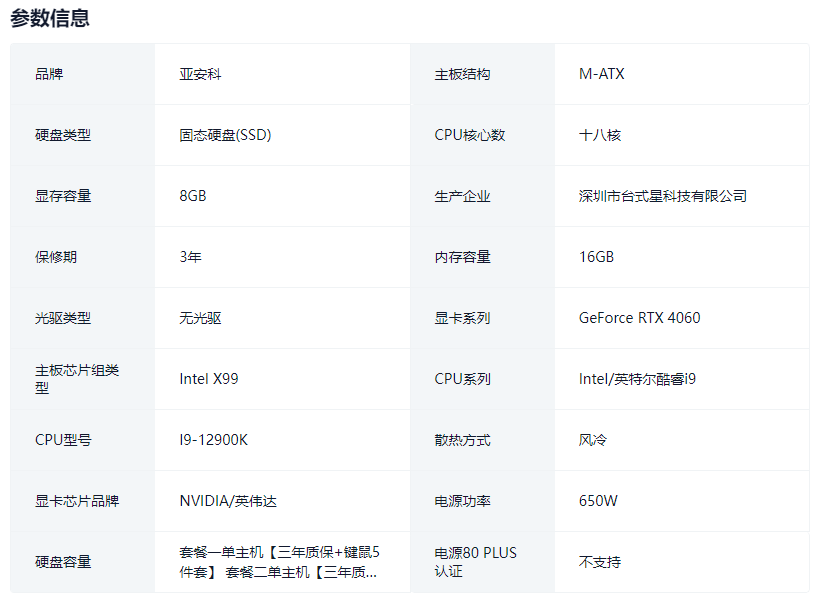815x608 pixels.
Task: Click the 主板芯片组类型 label cell
Action: (x=77, y=379)
